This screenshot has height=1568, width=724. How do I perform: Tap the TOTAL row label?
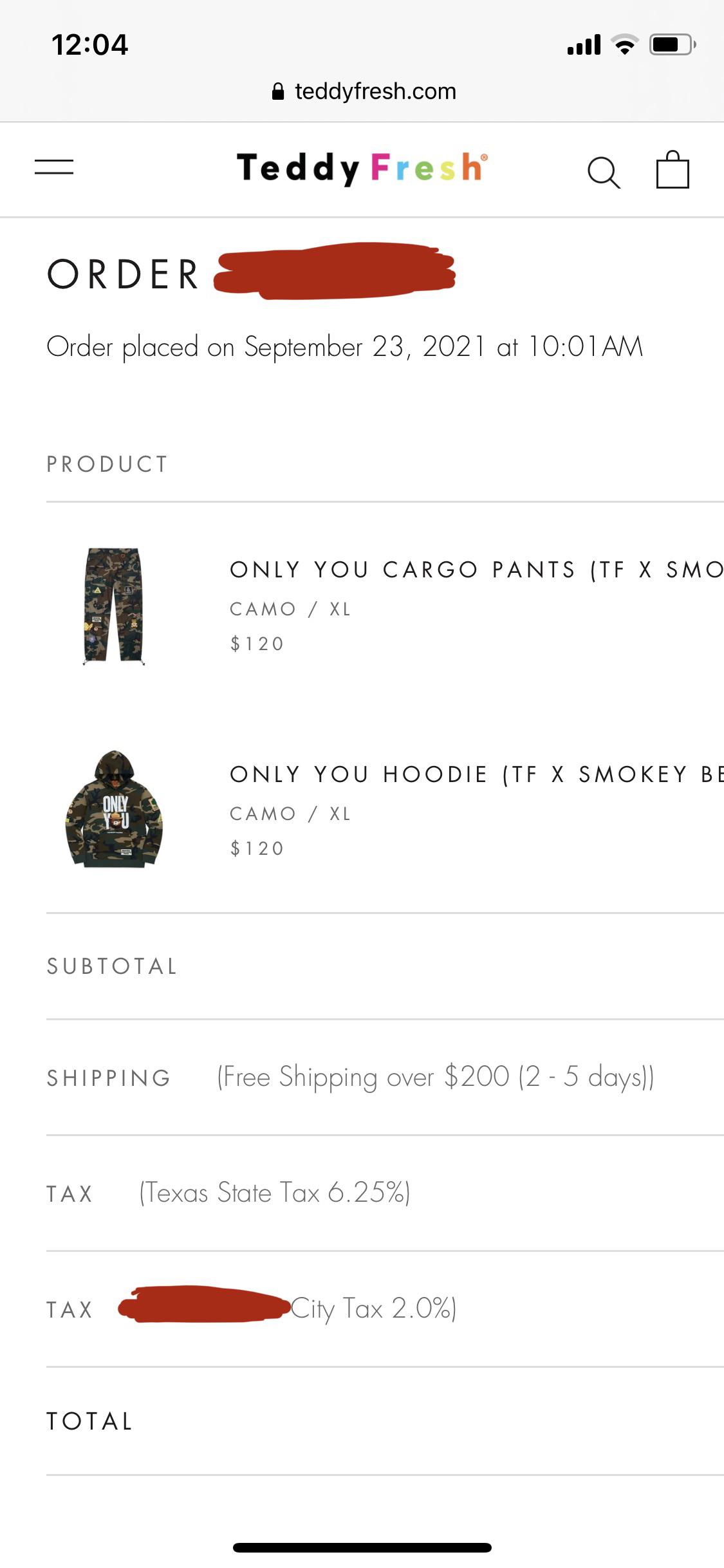pos(90,1421)
